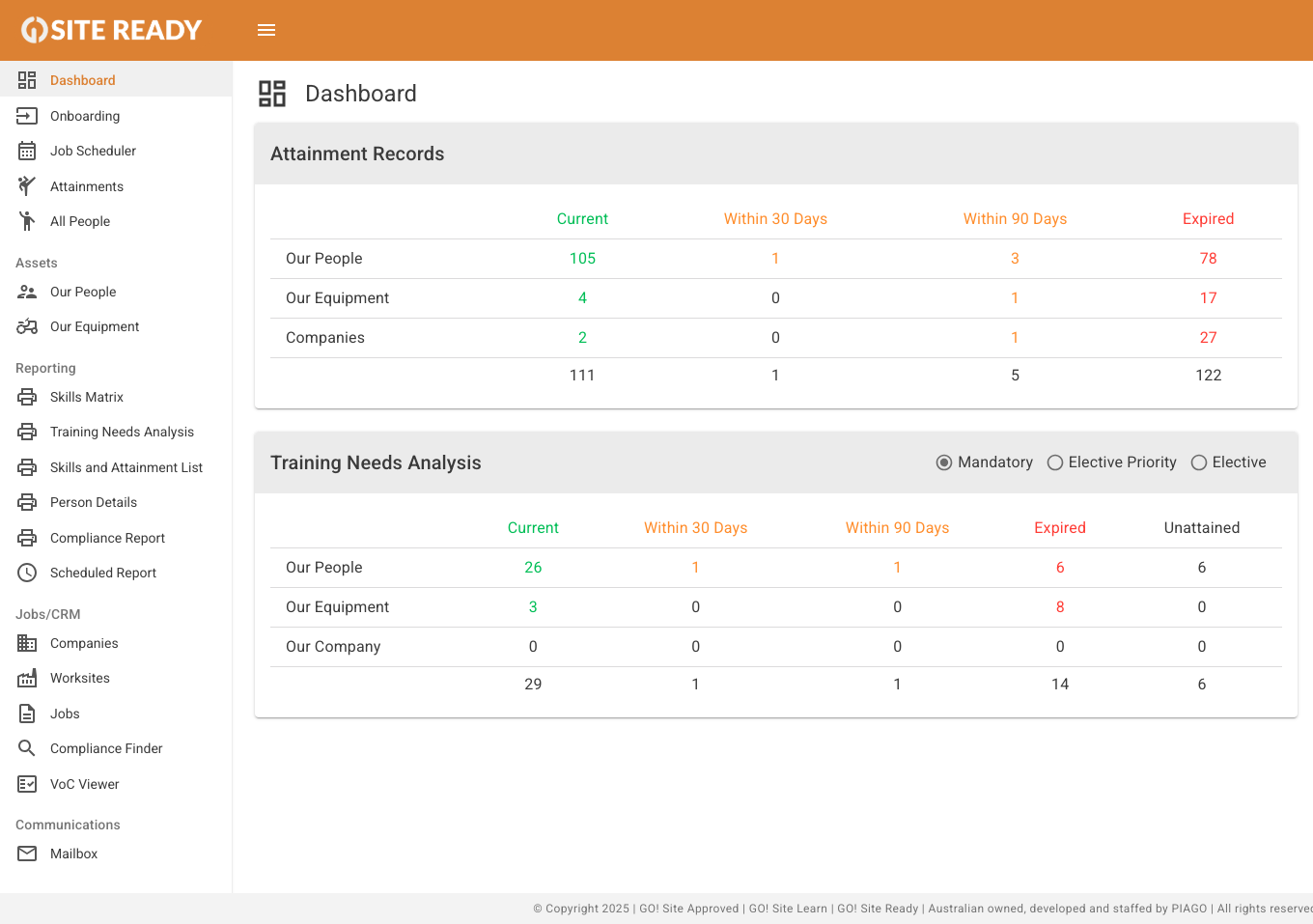Navigate to All People
This screenshot has height=924, width=1313.
tap(116, 221)
